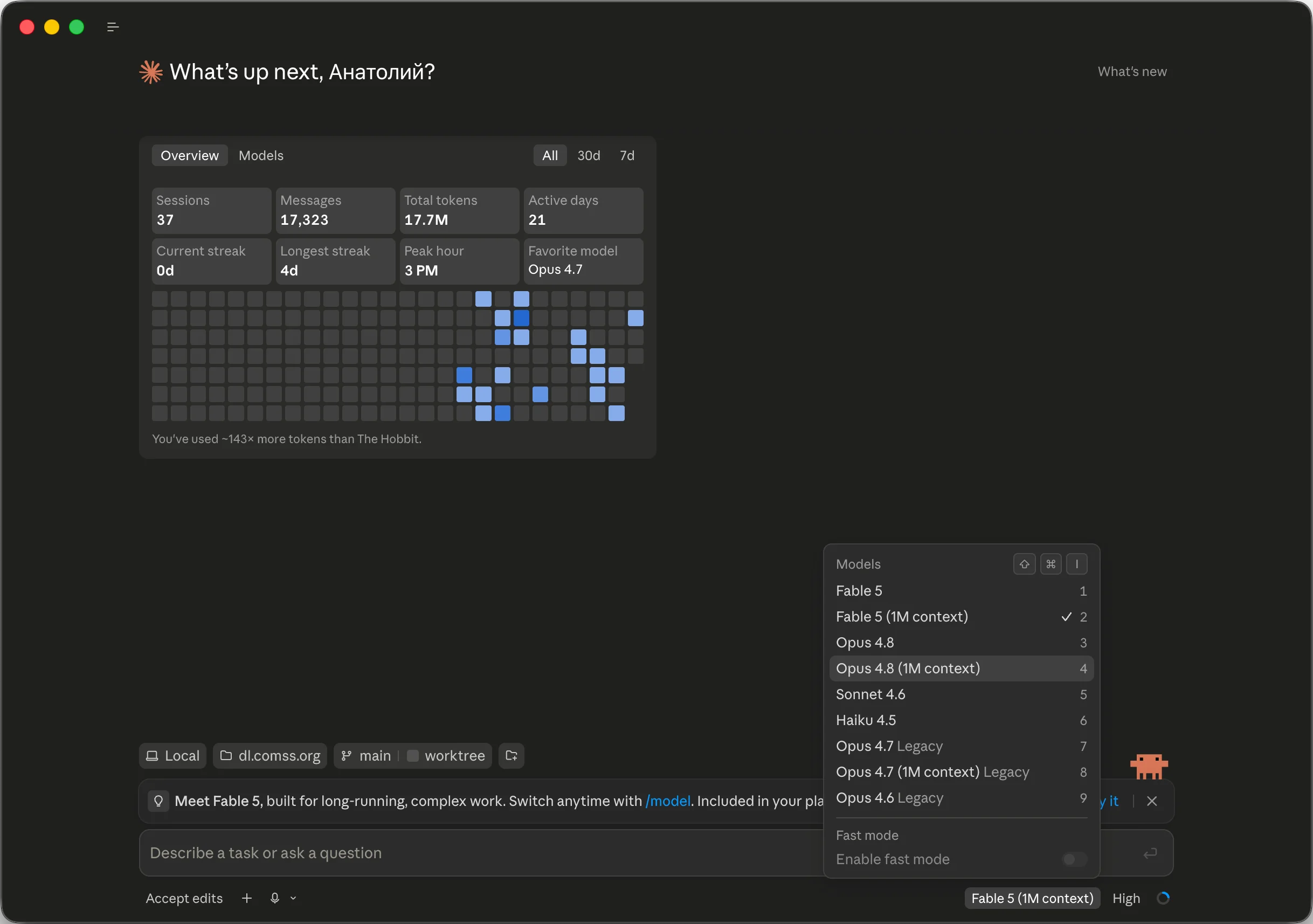
Task: Click the Models header in the popup
Action: (858, 564)
